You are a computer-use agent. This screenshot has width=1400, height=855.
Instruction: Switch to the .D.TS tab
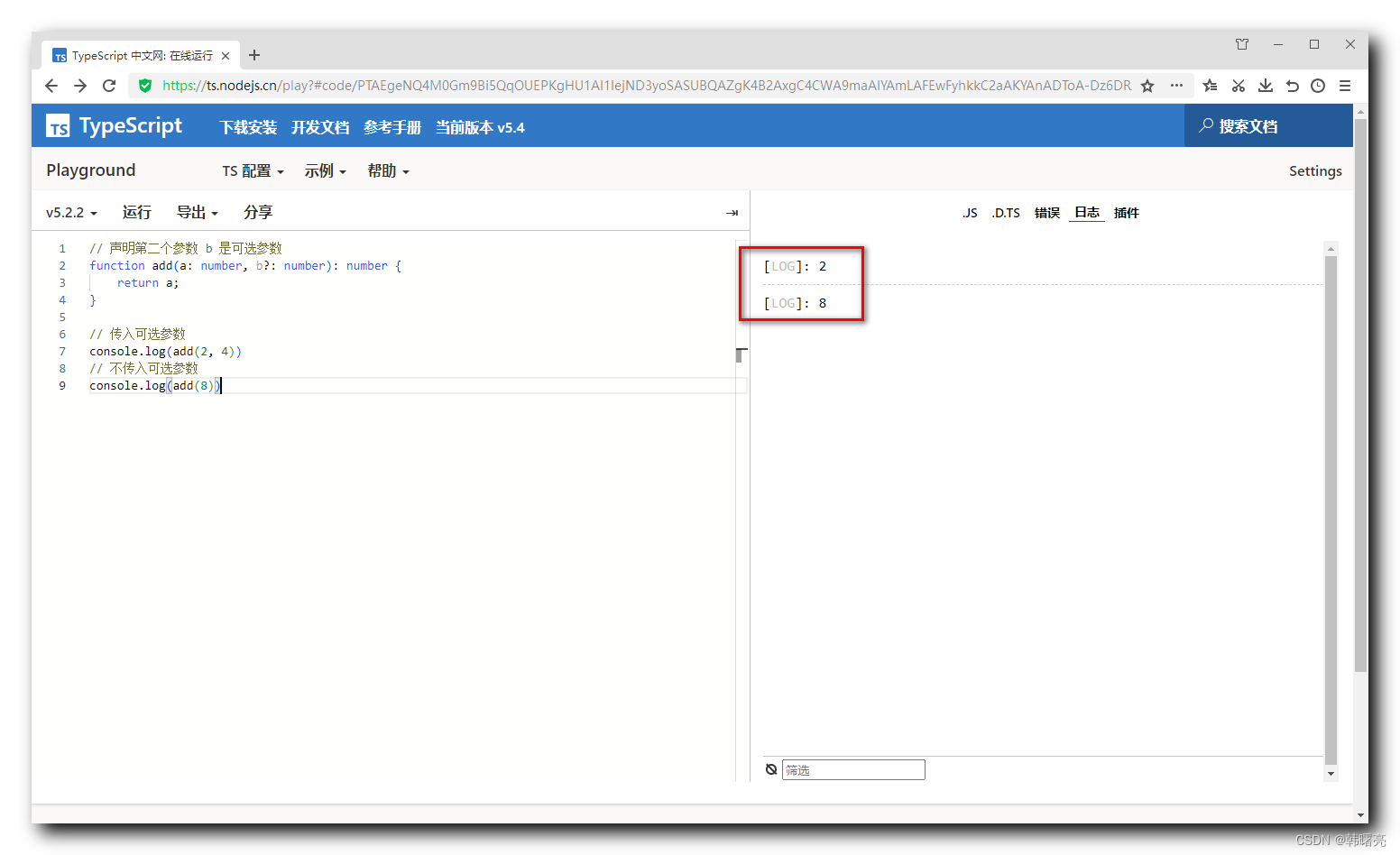[x=1006, y=213]
